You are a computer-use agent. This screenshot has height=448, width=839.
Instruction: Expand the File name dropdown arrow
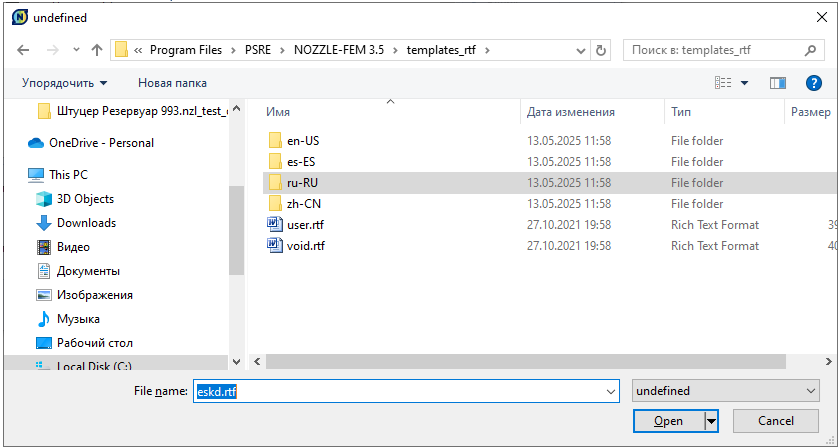click(611, 391)
